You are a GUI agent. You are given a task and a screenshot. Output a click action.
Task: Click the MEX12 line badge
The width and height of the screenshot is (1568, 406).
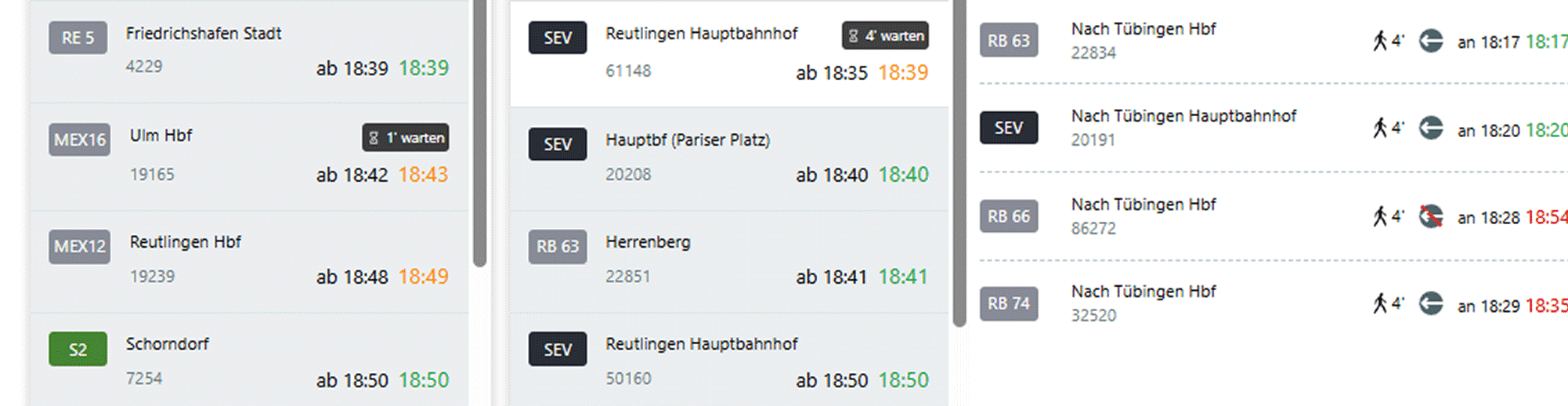(79, 246)
